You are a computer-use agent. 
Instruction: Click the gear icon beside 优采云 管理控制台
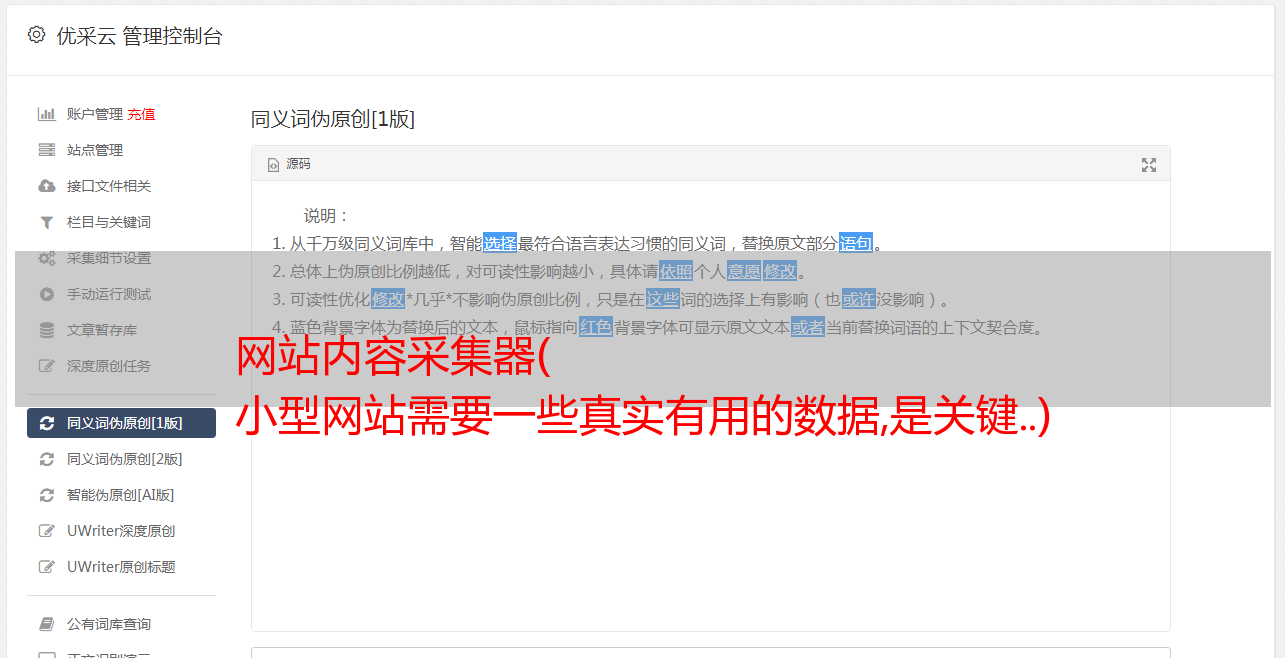(36, 35)
